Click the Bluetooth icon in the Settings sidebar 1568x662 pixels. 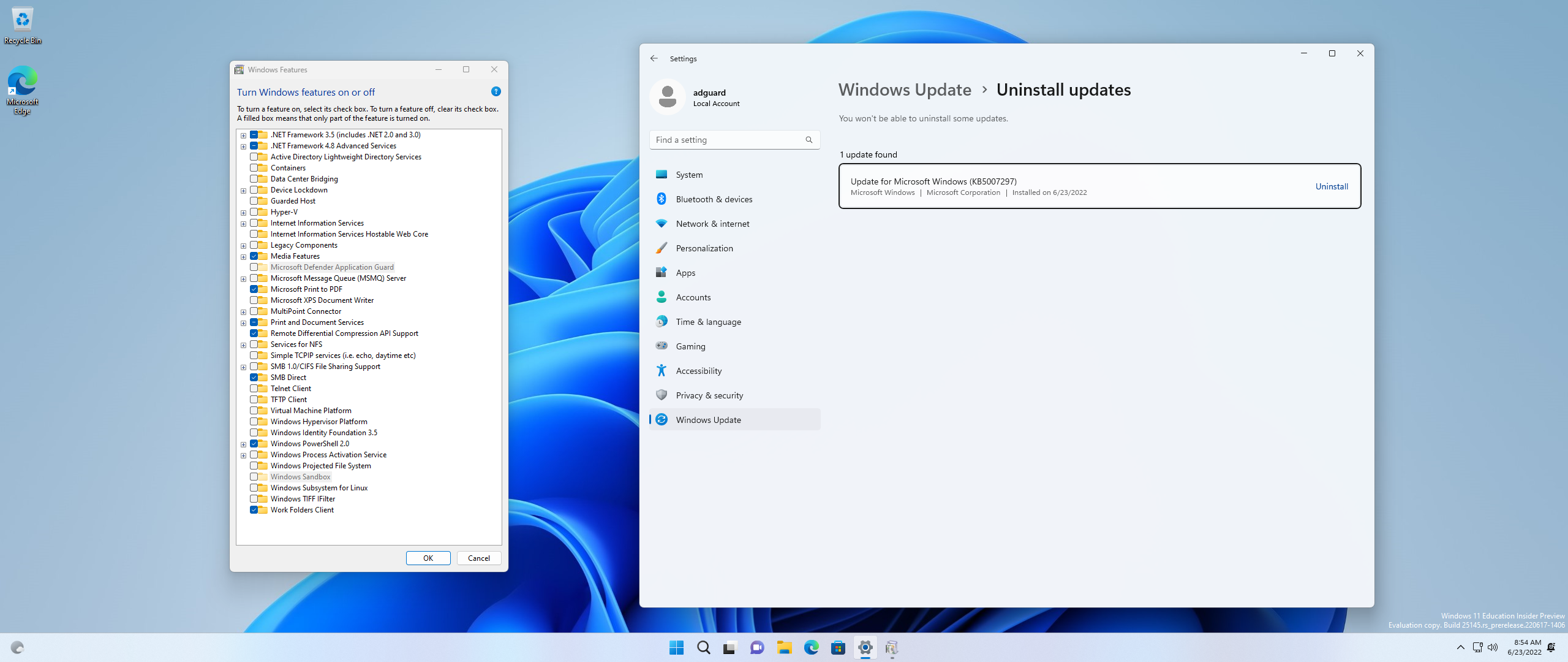(x=661, y=199)
